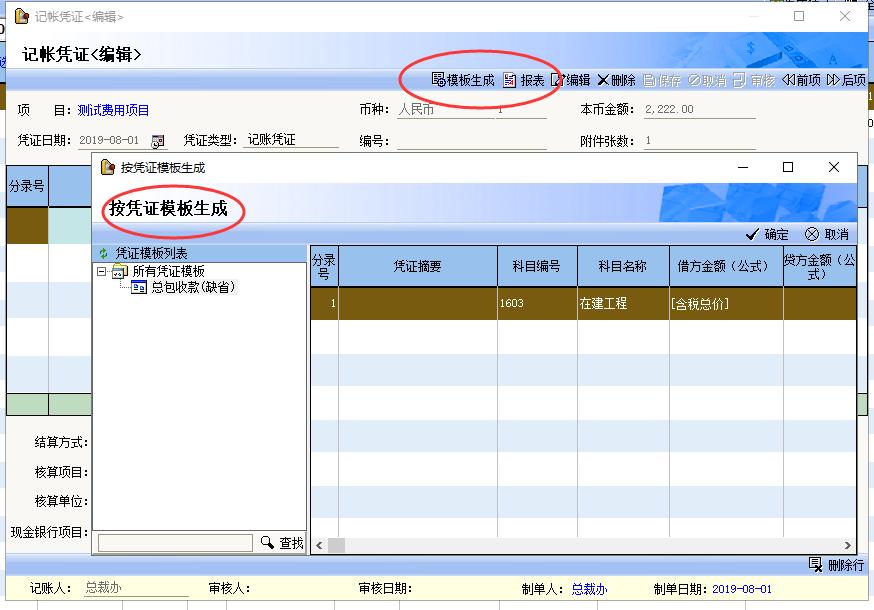The width and height of the screenshot is (874, 610).
Task: Select 总包收款(缺省) template in tree
Action: (x=192, y=287)
